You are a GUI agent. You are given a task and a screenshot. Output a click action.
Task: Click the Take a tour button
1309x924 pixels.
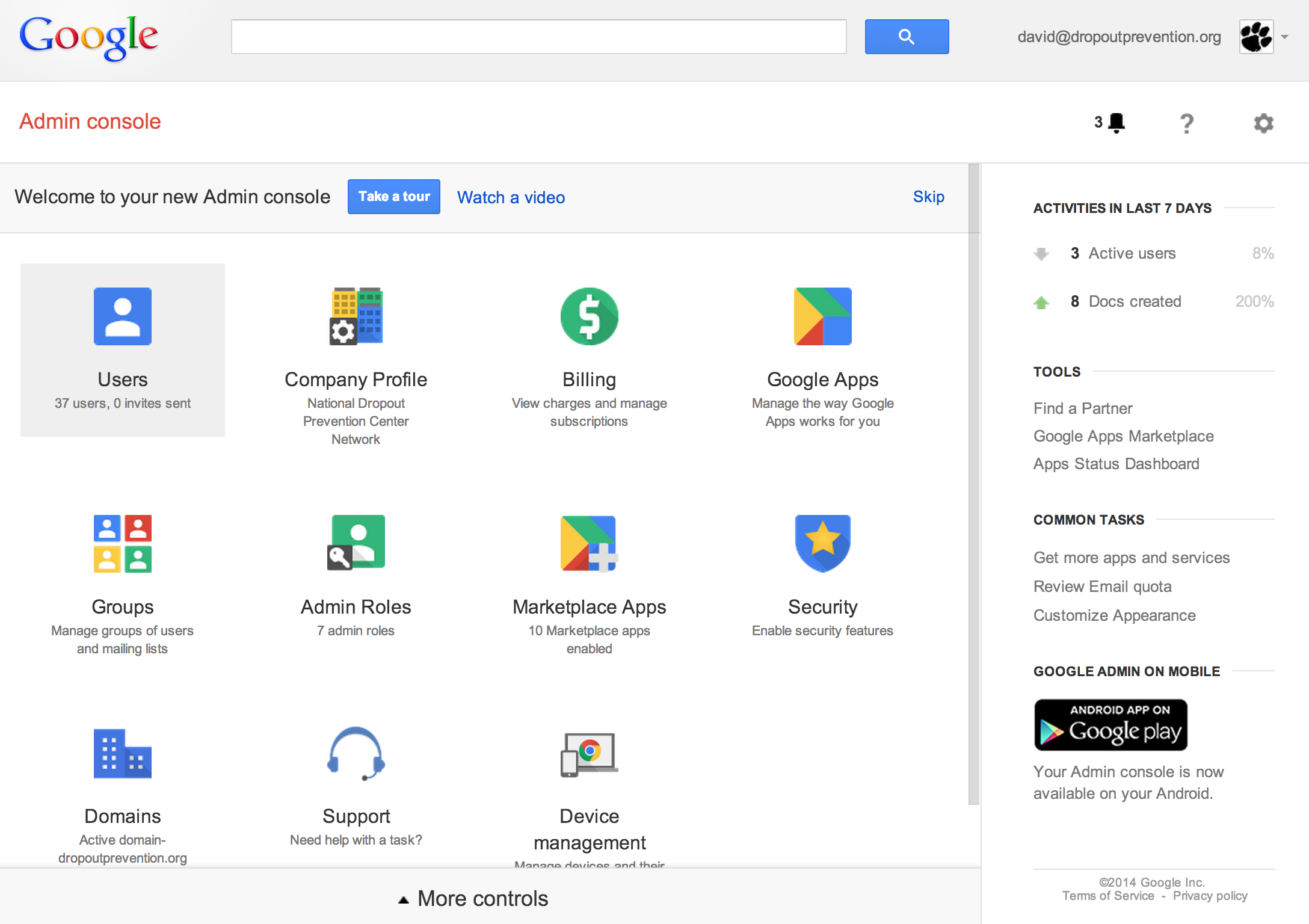point(394,197)
